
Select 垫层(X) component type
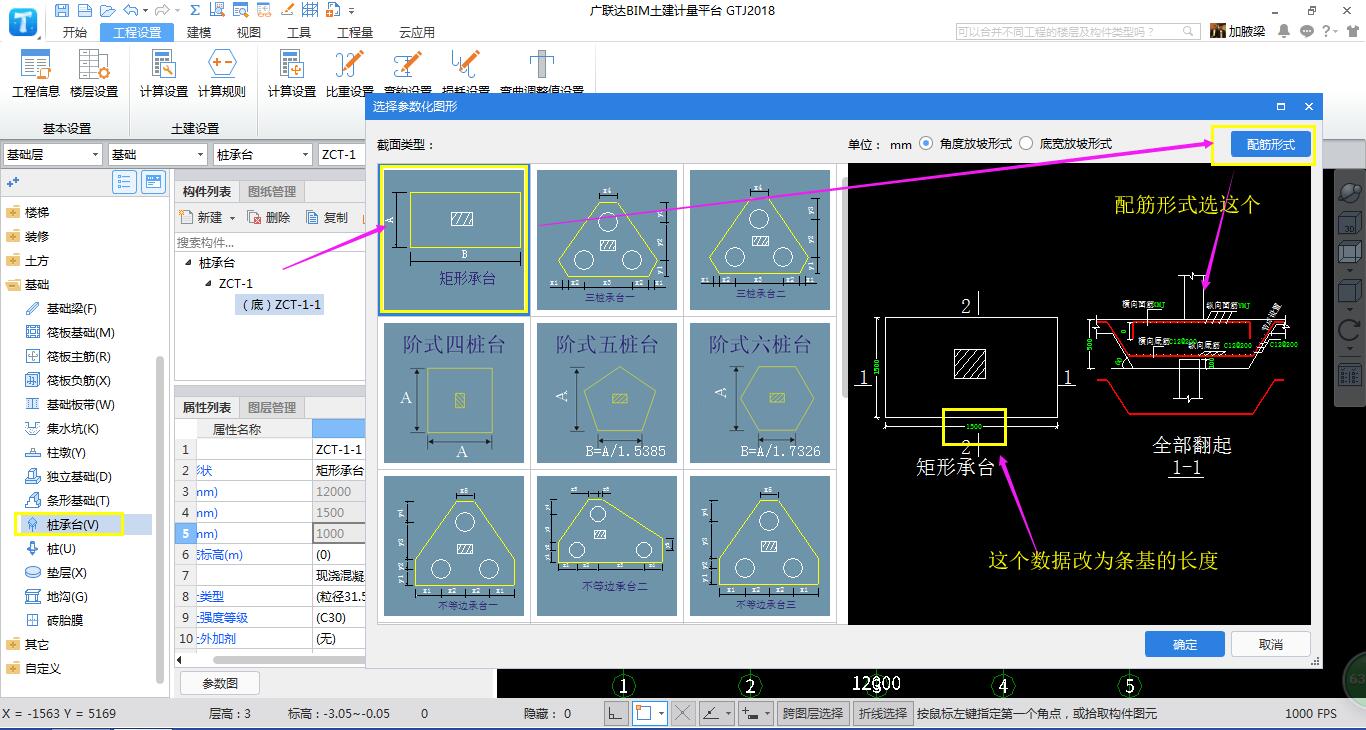[67, 573]
